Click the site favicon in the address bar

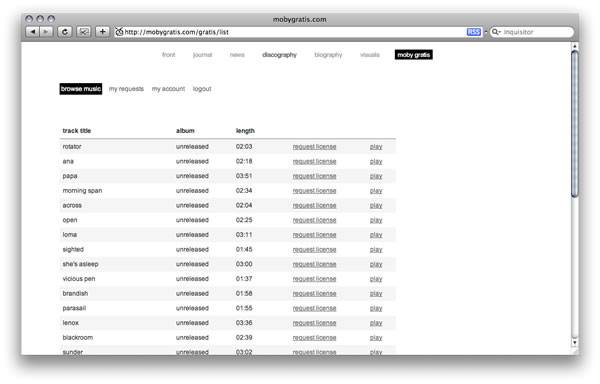click(119, 32)
